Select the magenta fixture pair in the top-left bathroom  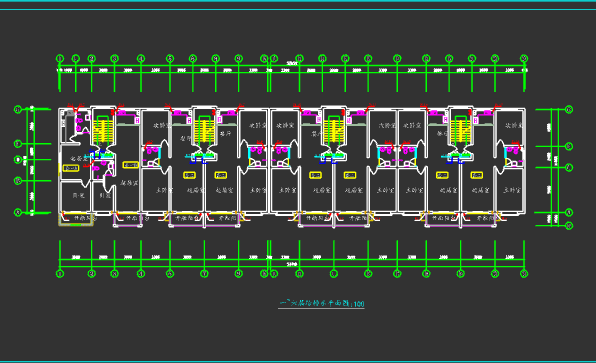coord(79,124)
